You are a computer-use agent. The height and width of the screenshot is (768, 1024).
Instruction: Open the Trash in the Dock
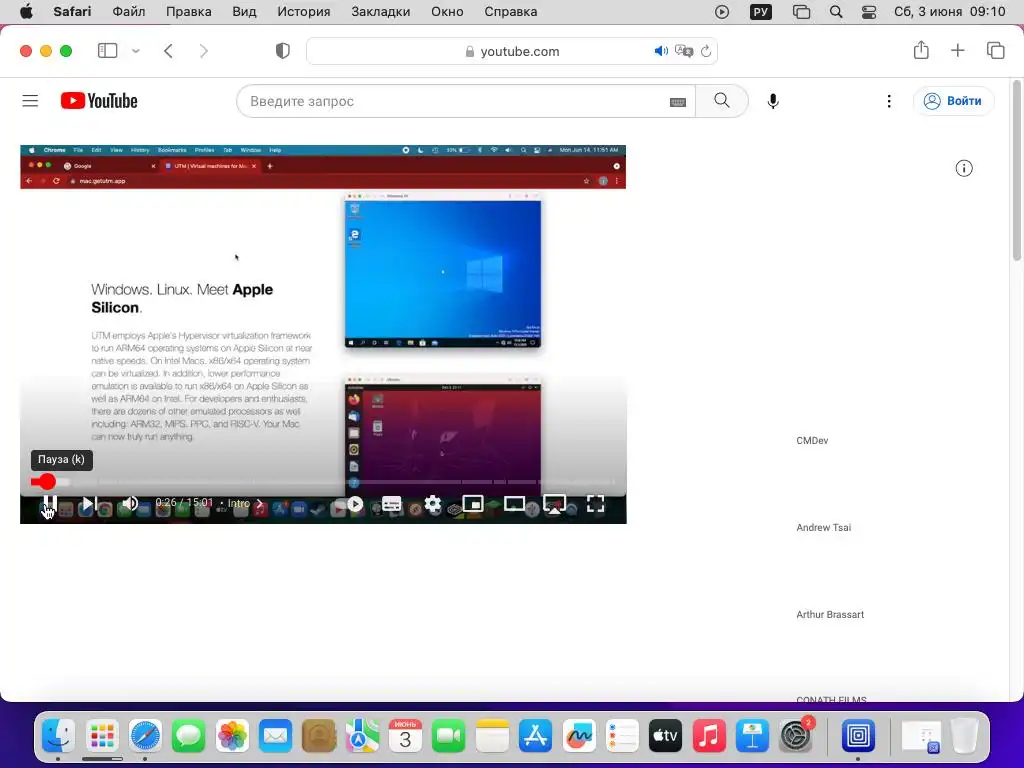964,737
